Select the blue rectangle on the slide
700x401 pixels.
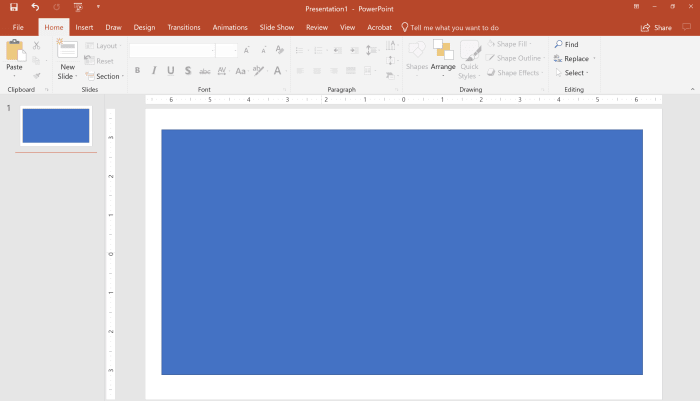[x=402, y=252]
